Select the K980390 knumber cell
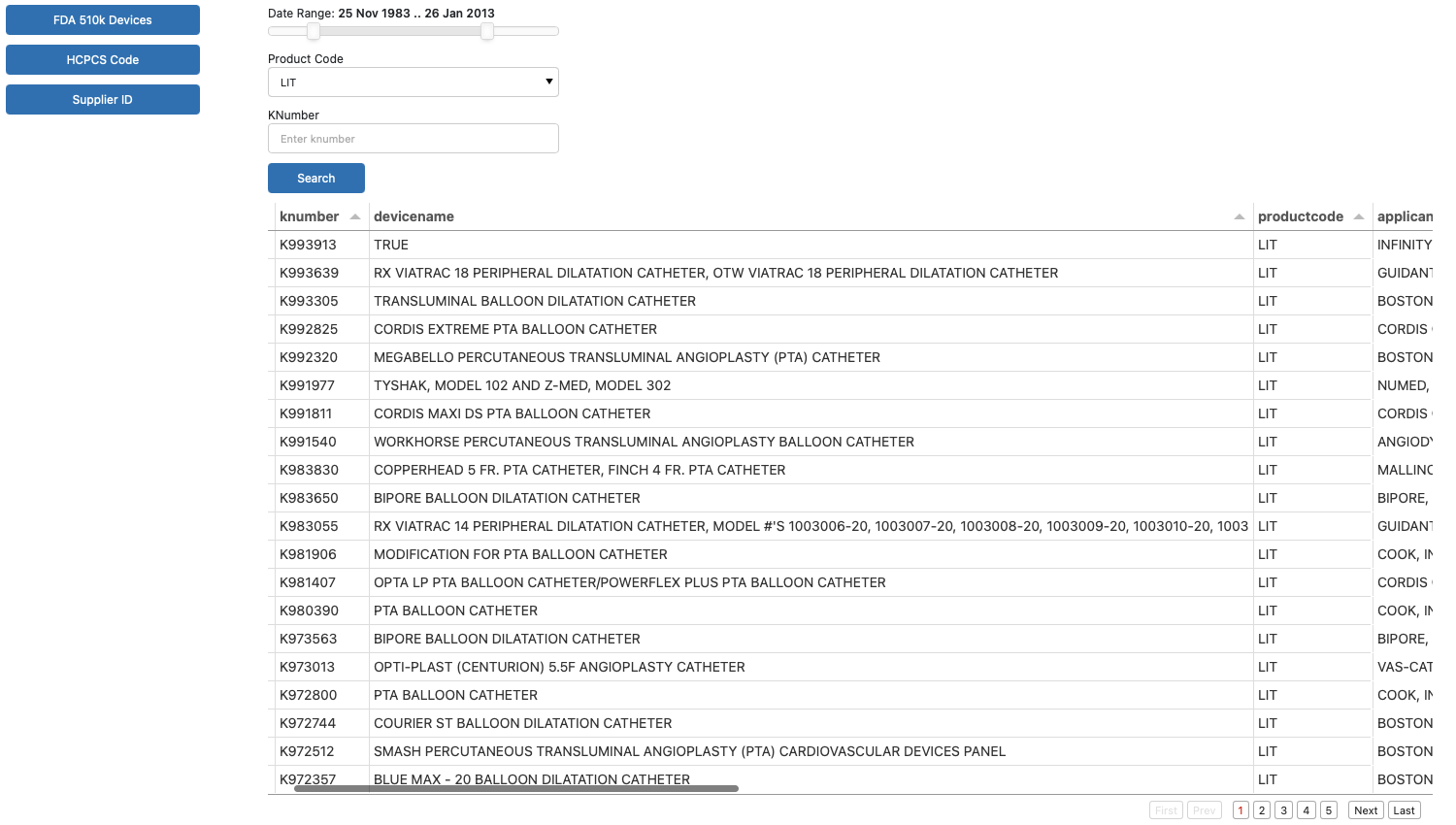 pyautogui.click(x=322, y=610)
